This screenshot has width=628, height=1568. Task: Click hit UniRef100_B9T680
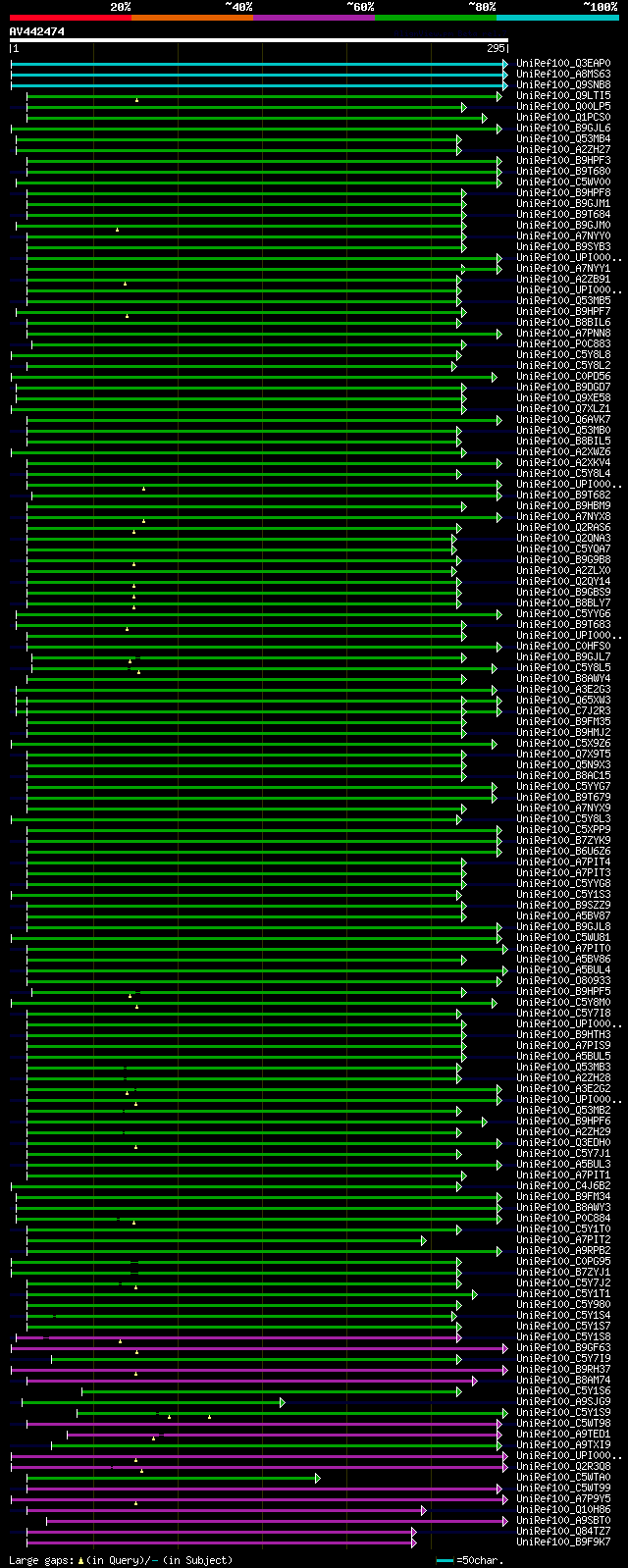click(563, 171)
